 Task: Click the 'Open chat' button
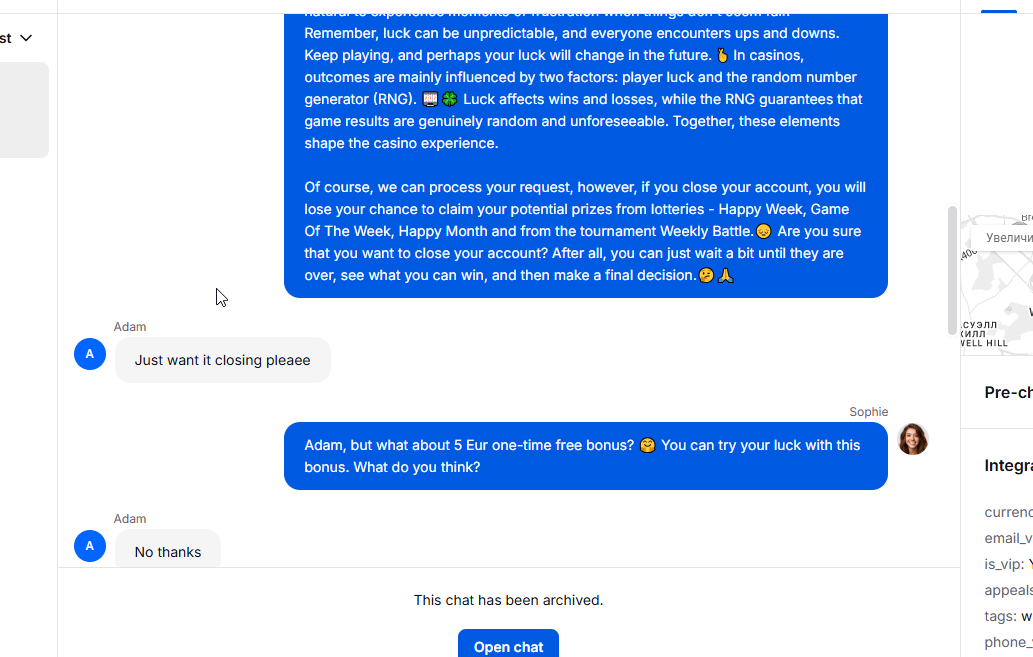(x=508, y=646)
